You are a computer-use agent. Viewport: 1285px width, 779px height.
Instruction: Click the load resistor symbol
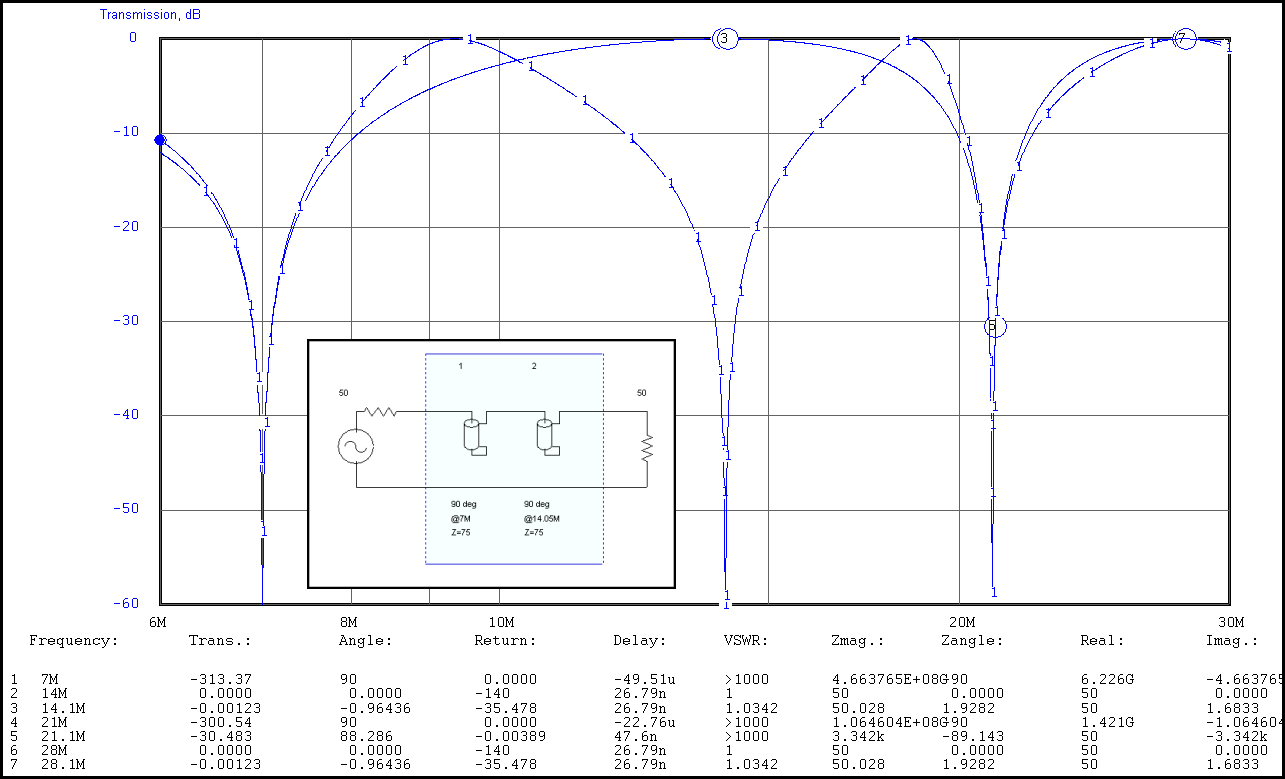pyautogui.click(x=647, y=446)
